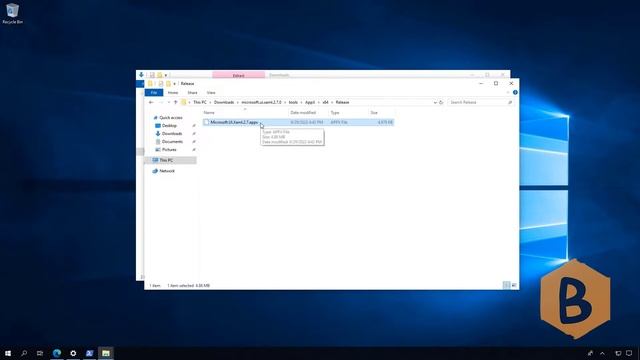
Task: Open Desktop in the navigation pane
Action: (169, 126)
